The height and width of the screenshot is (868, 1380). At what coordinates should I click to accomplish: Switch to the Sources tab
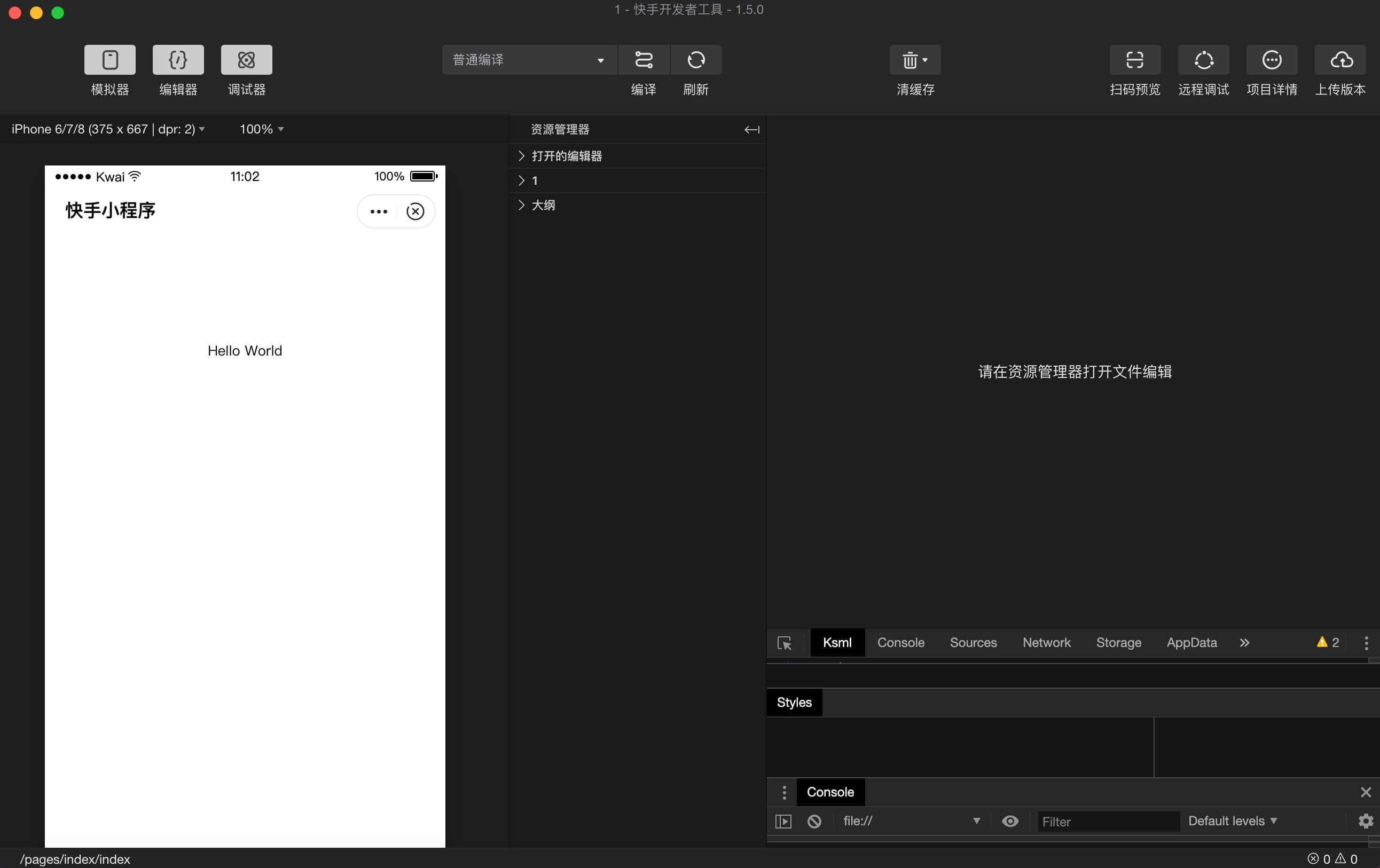tap(973, 643)
